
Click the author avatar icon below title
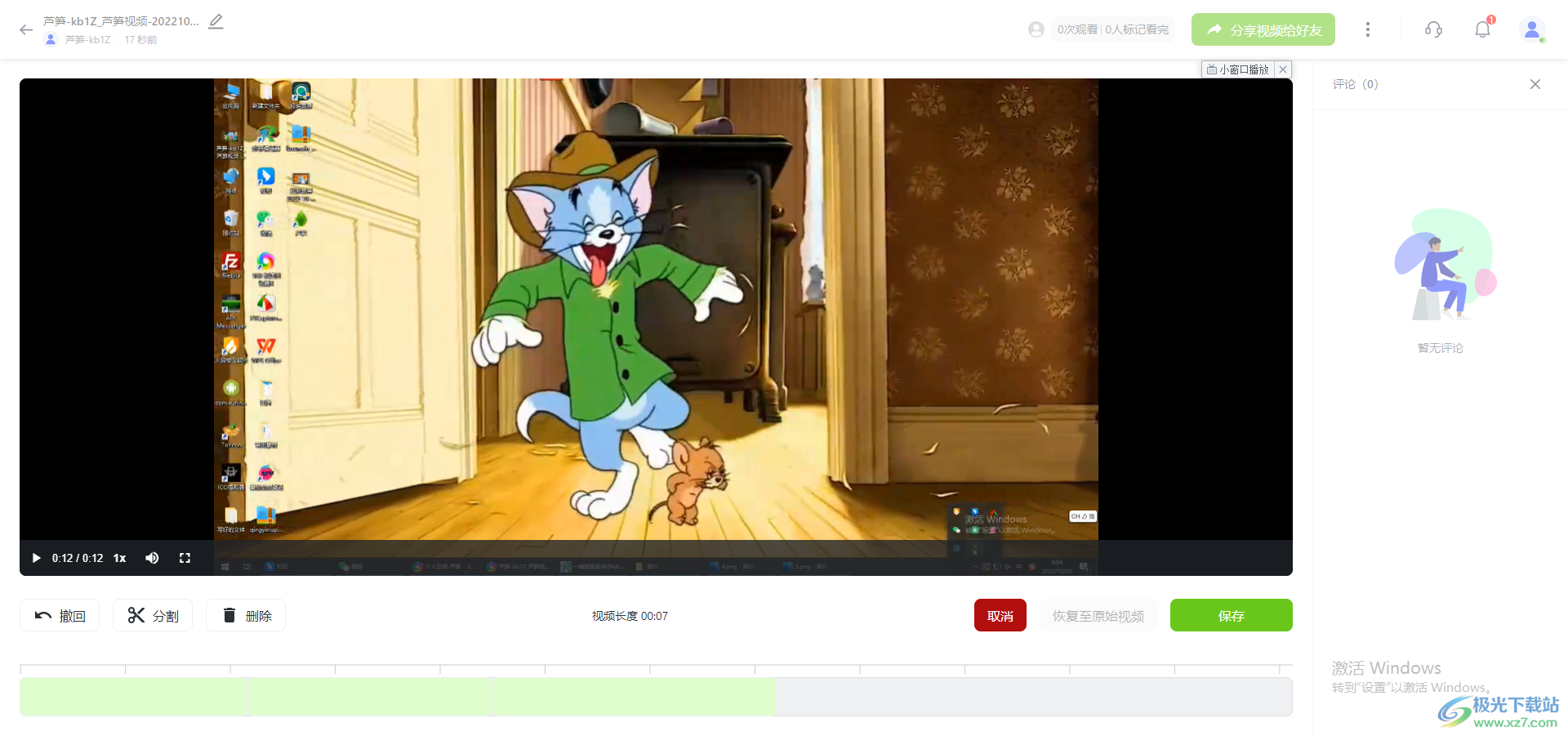51,39
